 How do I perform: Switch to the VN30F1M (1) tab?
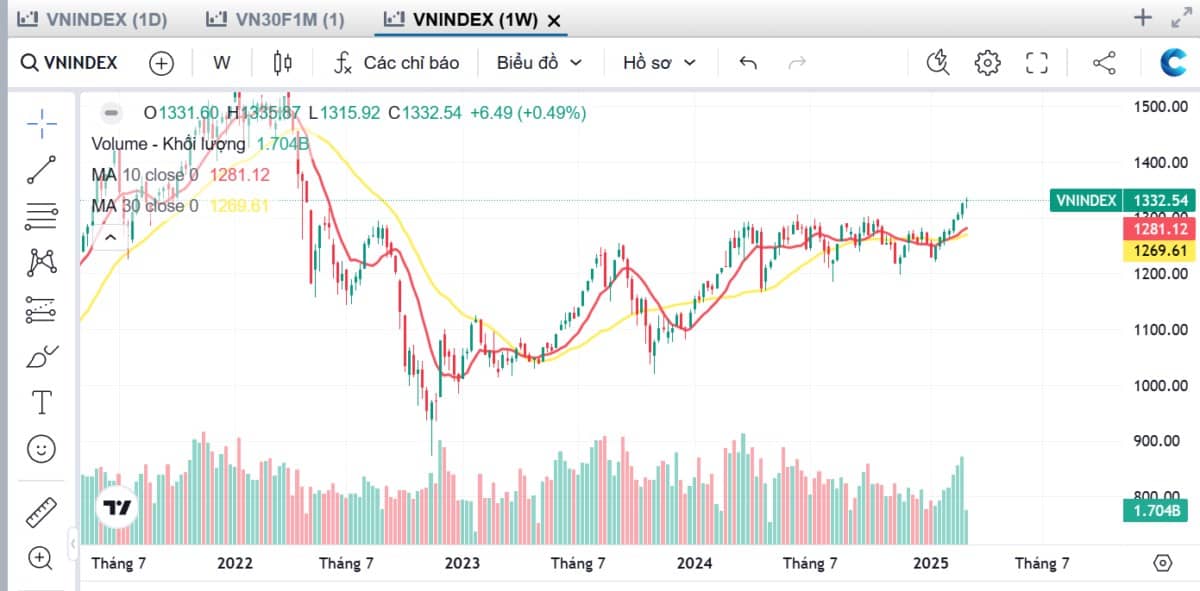(x=274, y=20)
